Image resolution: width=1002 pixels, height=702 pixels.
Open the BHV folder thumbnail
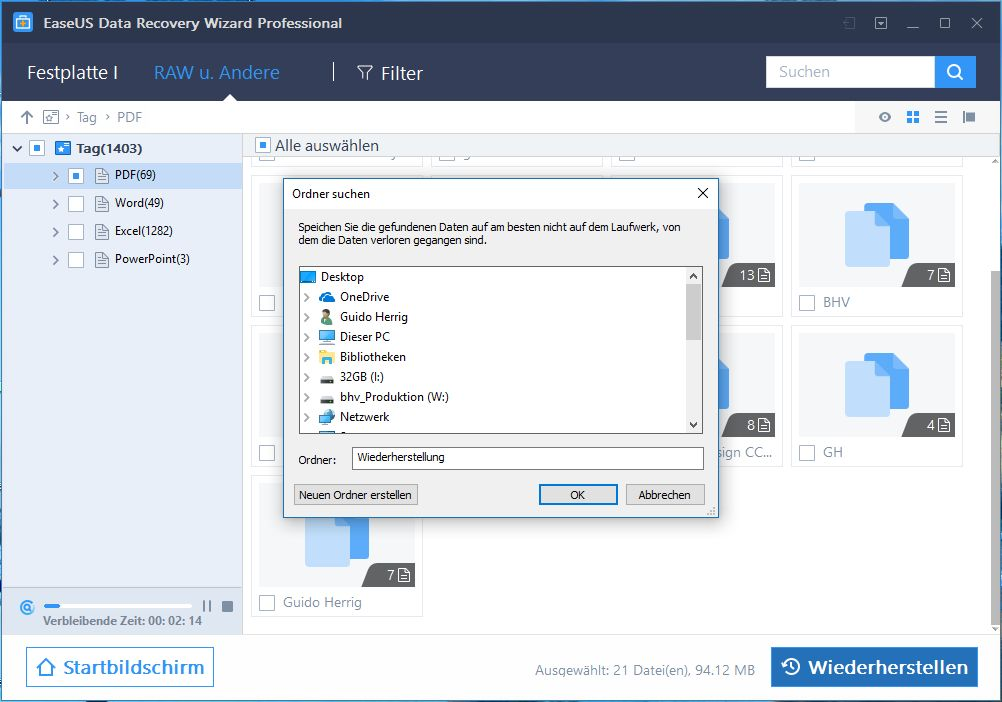876,235
